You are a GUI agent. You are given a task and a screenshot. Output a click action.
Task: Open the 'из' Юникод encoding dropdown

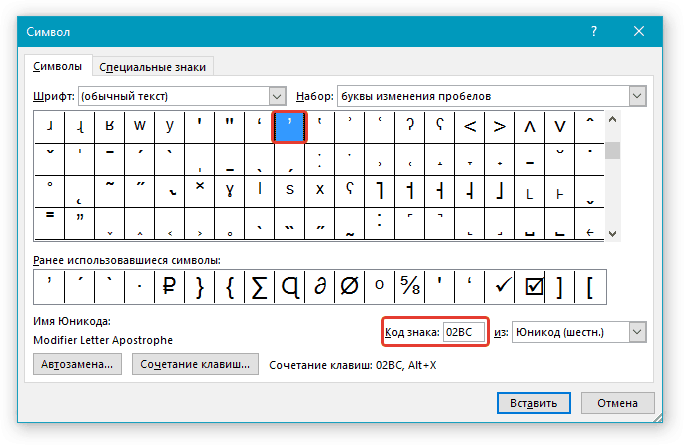click(636, 331)
